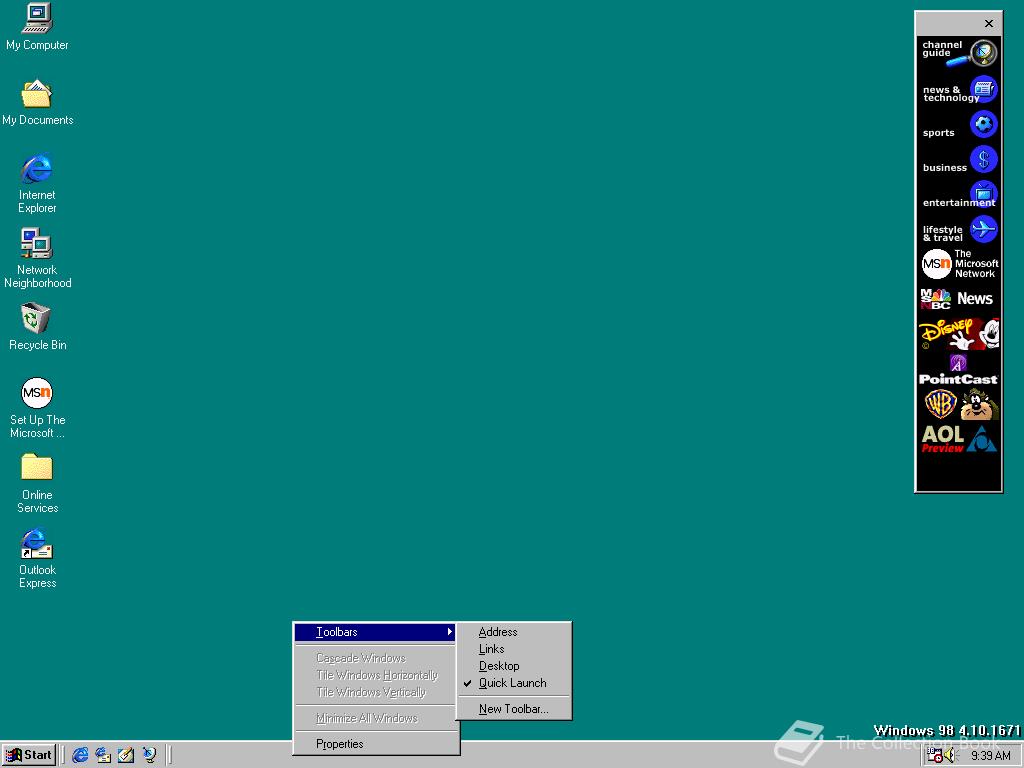Click the 9:39 AM clock

pyautogui.click(x=990, y=756)
